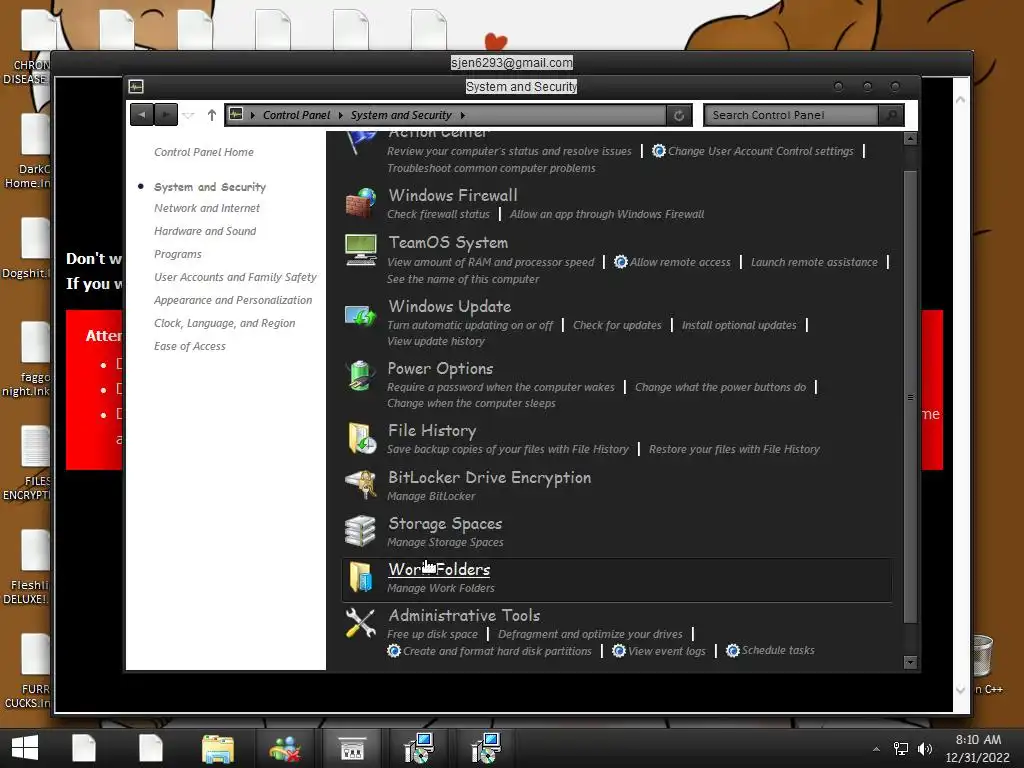
Task: Click the System and Security sidebar entry
Action: pyautogui.click(x=210, y=187)
